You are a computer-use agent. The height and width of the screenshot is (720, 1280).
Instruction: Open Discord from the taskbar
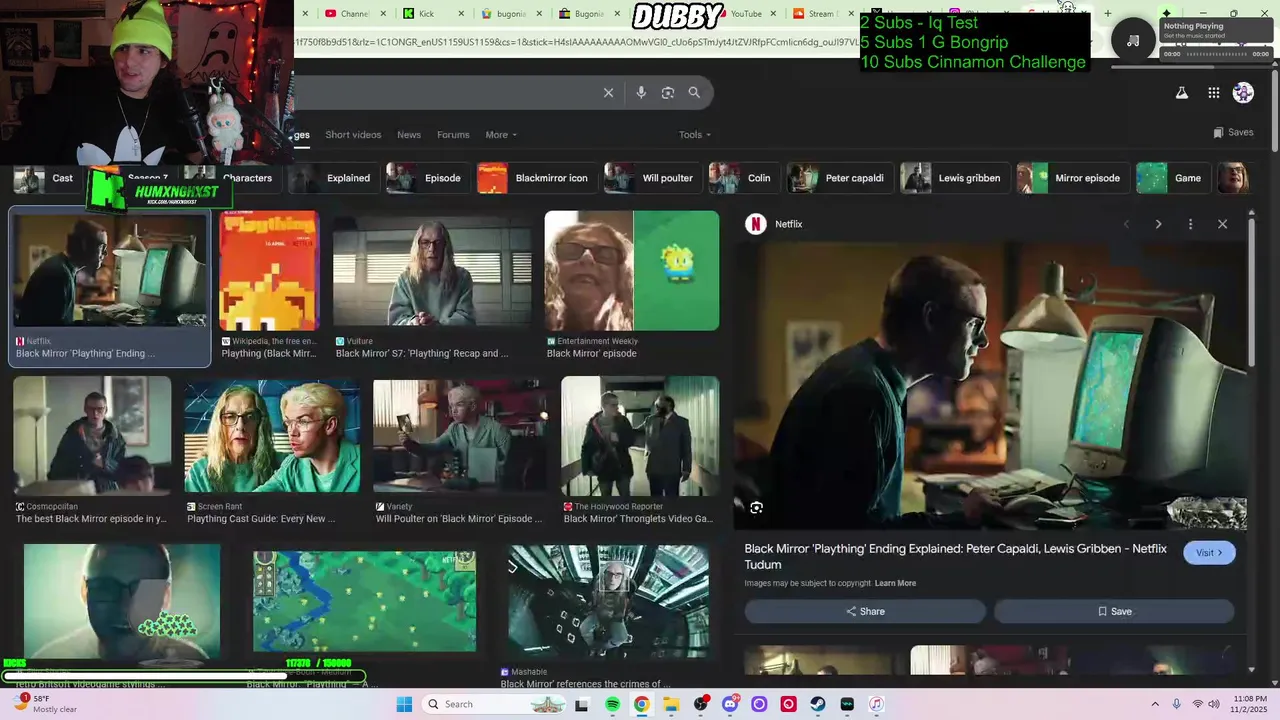tap(730, 705)
